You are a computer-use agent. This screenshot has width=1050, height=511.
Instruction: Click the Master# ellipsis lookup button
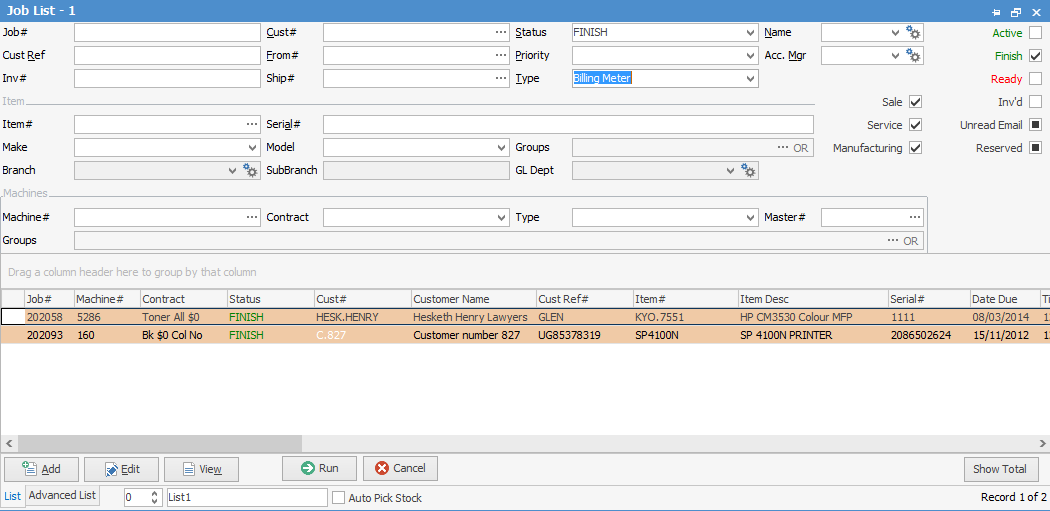click(914, 217)
